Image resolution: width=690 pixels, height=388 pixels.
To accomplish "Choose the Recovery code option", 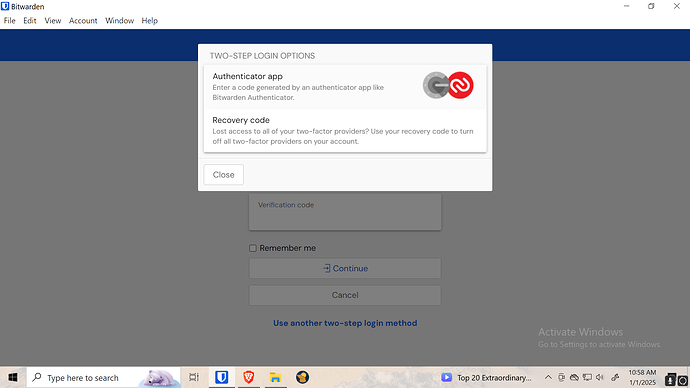I will (x=345, y=130).
